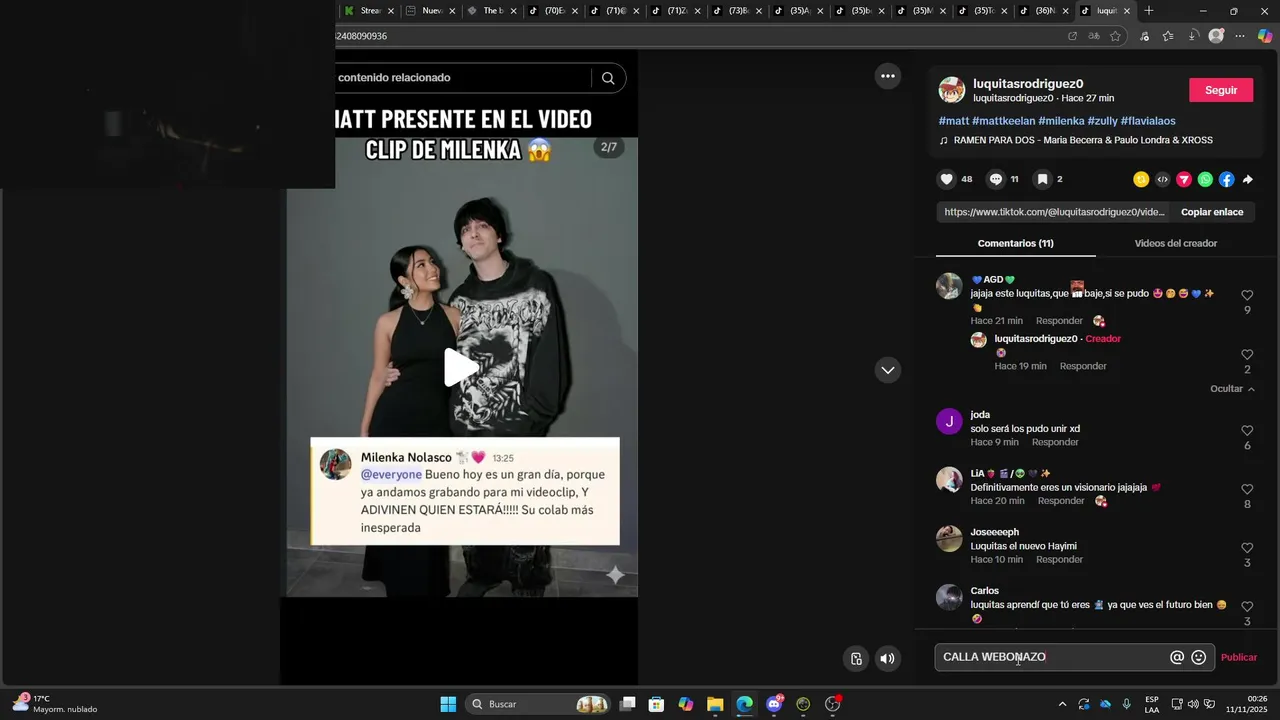
Task: Post the comment with Publicar
Action: click(x=1239, y=657)
